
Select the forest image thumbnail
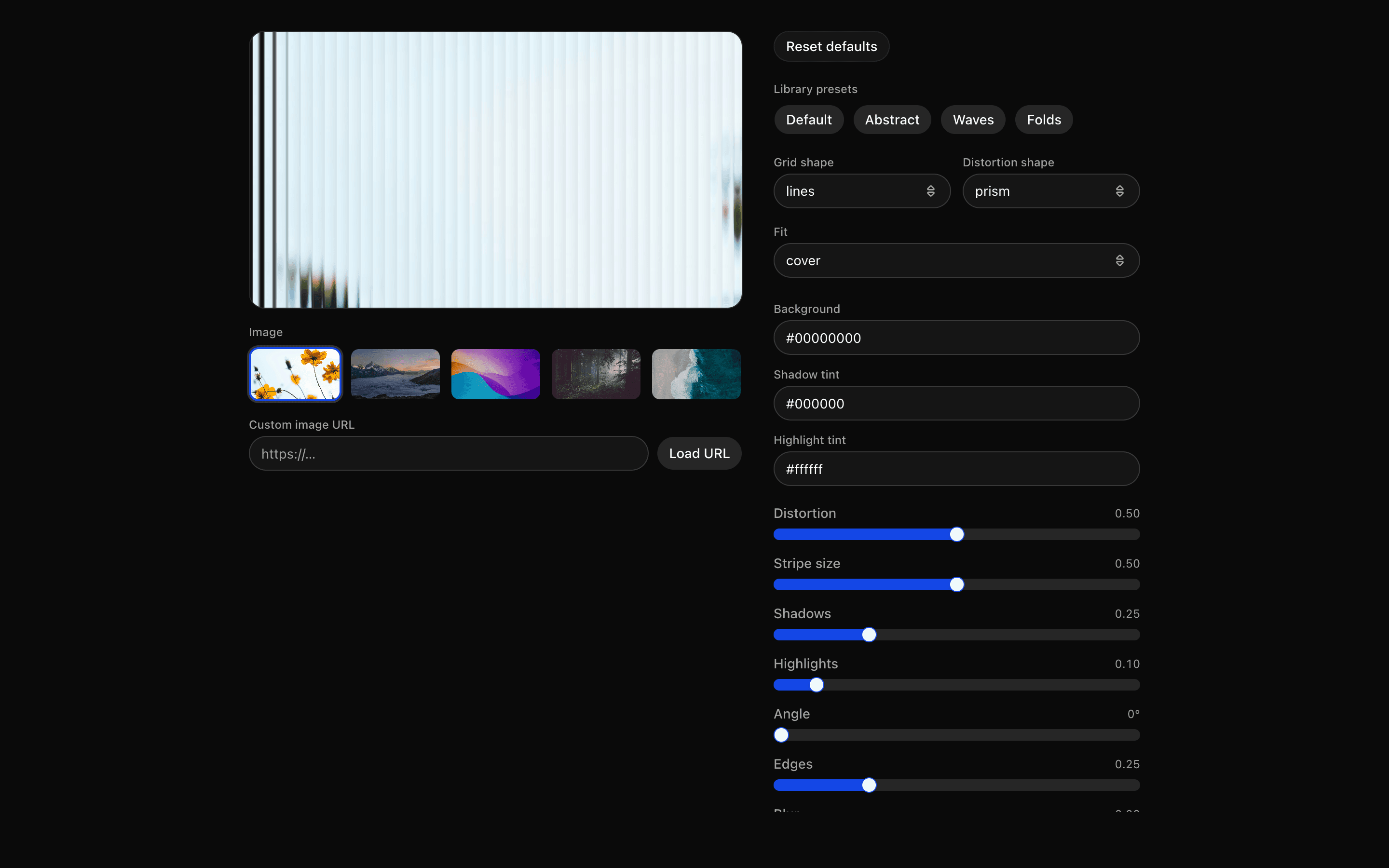(x=595, y=374)
